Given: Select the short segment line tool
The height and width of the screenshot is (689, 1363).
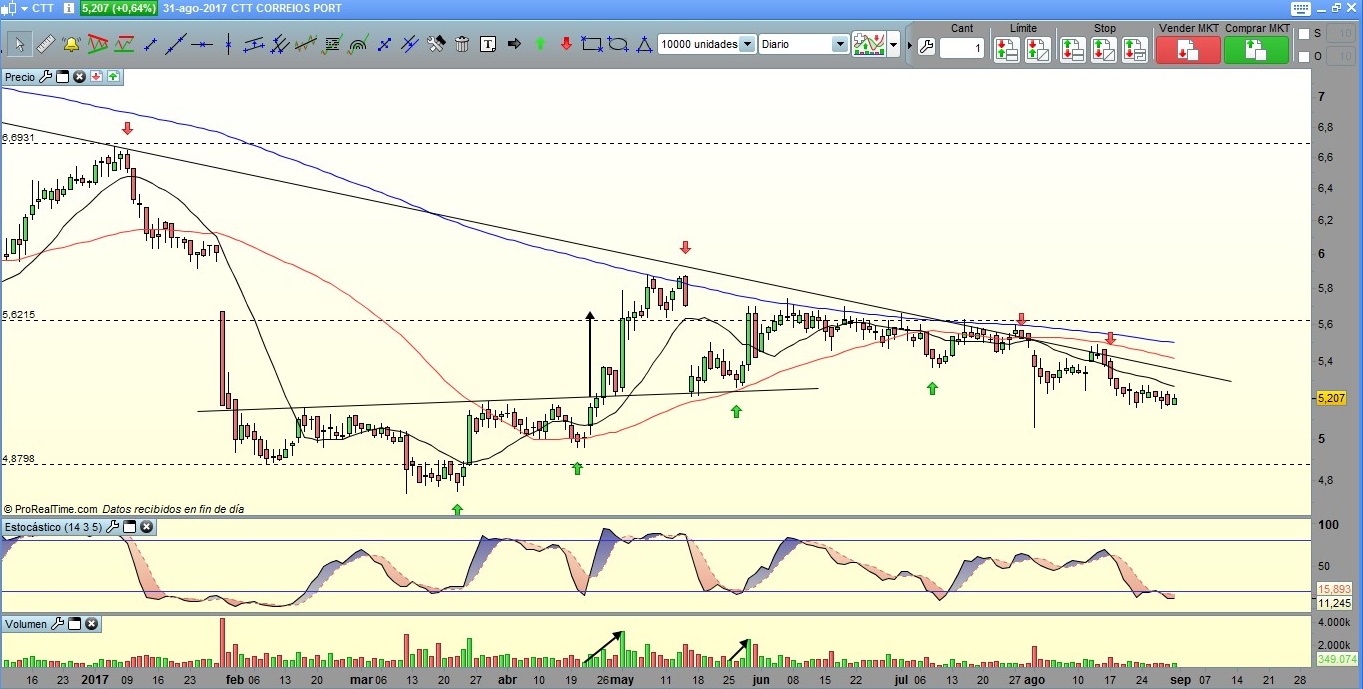Looking at the screenshot, I should (x=150, y=44).
